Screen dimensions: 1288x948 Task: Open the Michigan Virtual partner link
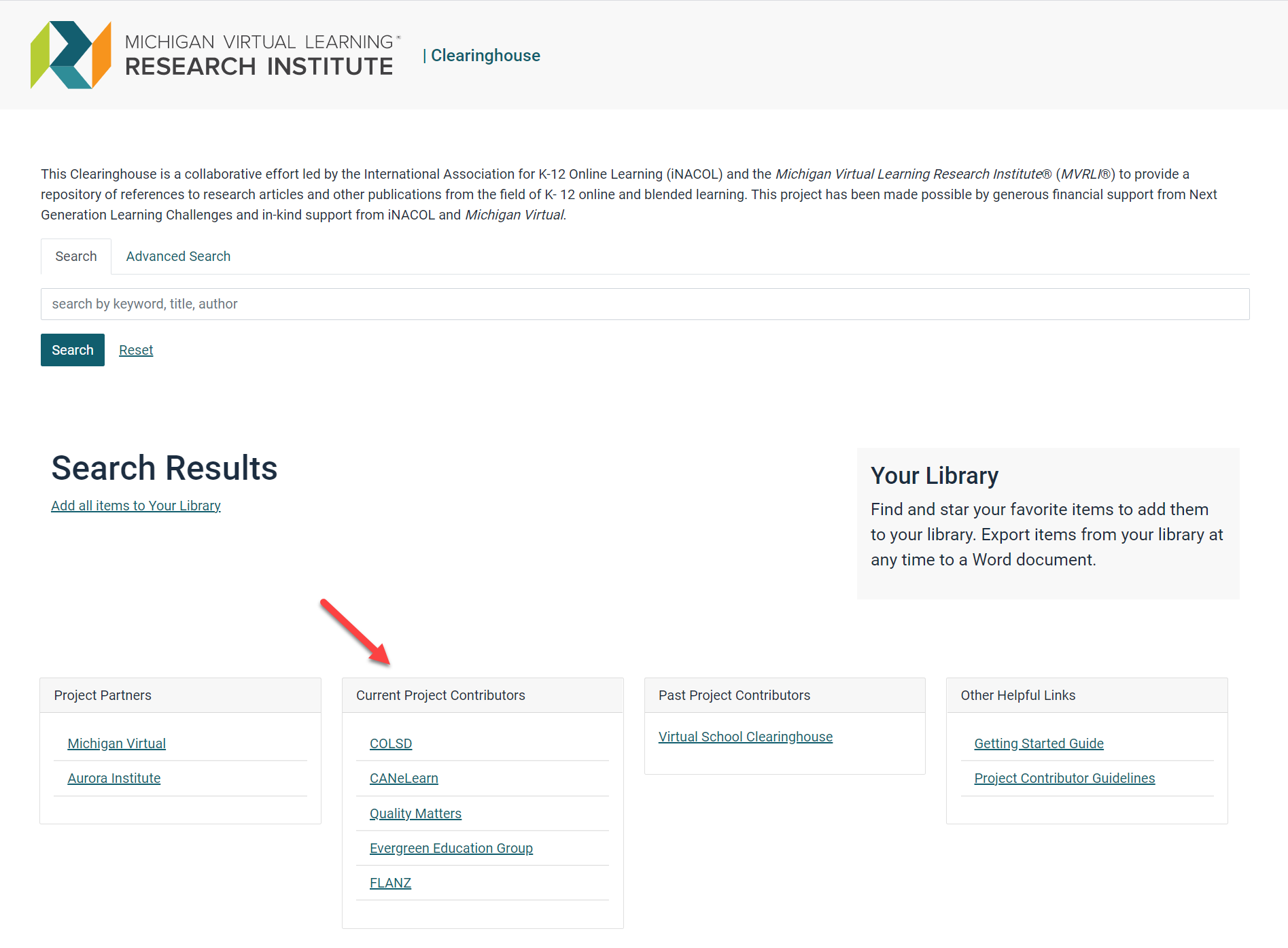(116, 743)
